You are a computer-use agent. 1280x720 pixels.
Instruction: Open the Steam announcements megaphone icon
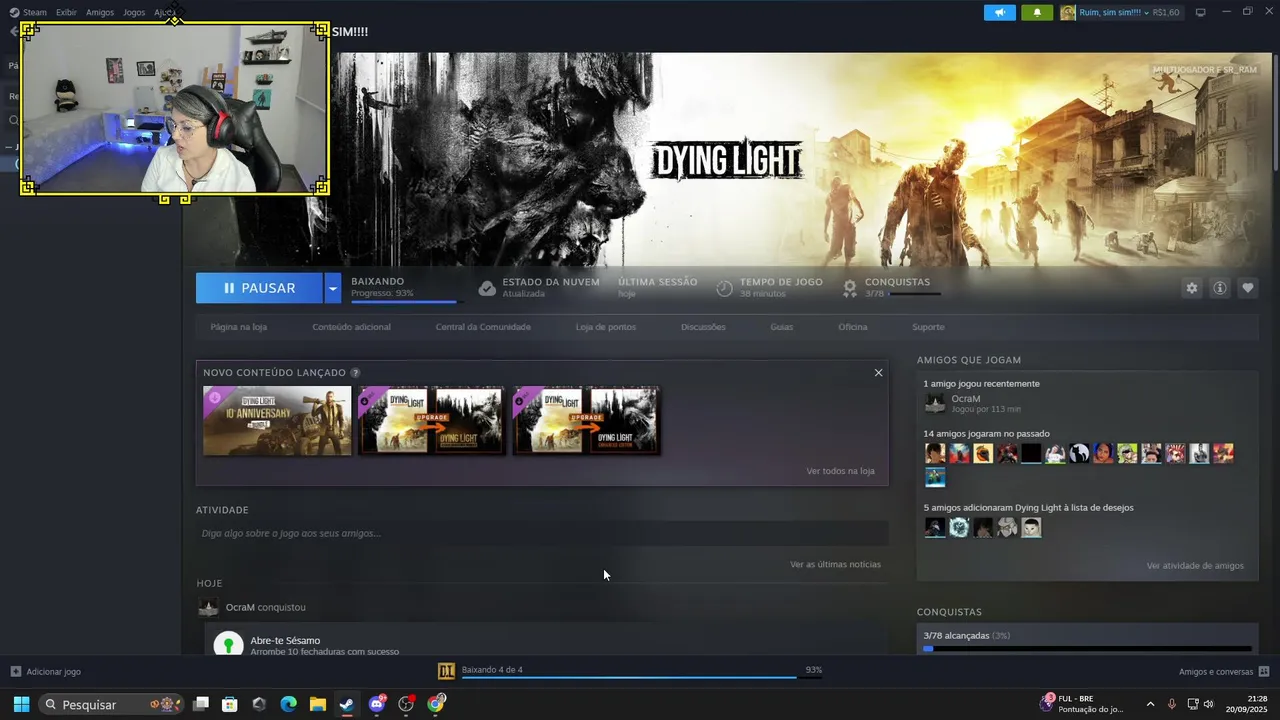coord(999,13)
